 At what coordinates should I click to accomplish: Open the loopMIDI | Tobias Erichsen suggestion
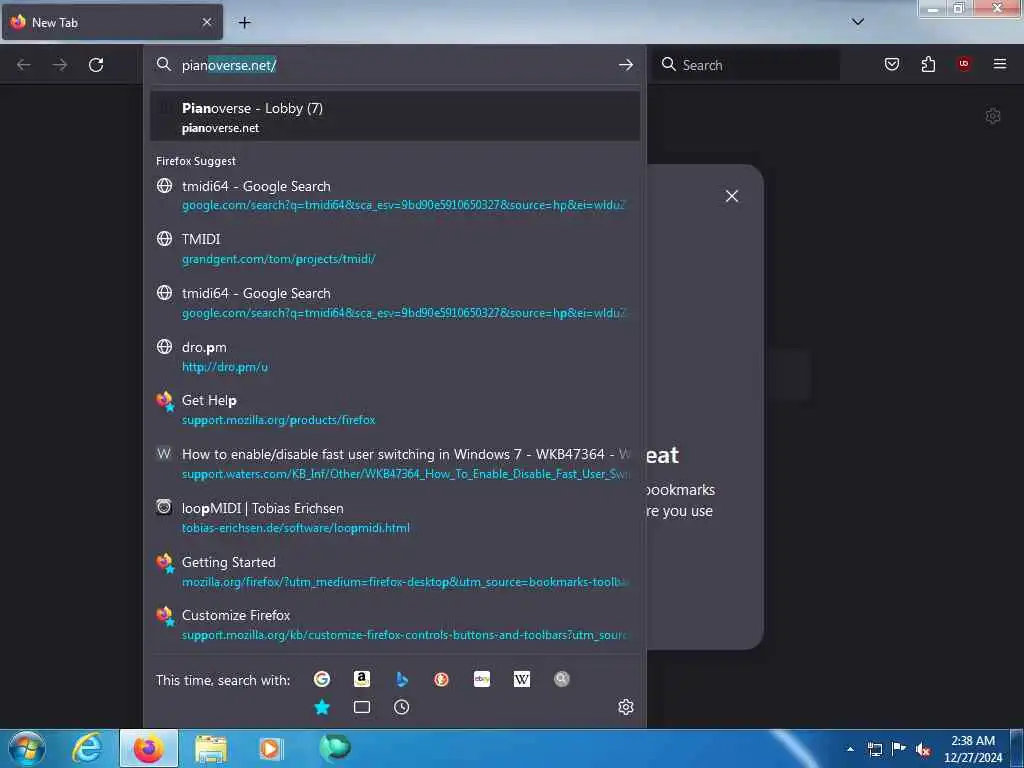point(394,517)
